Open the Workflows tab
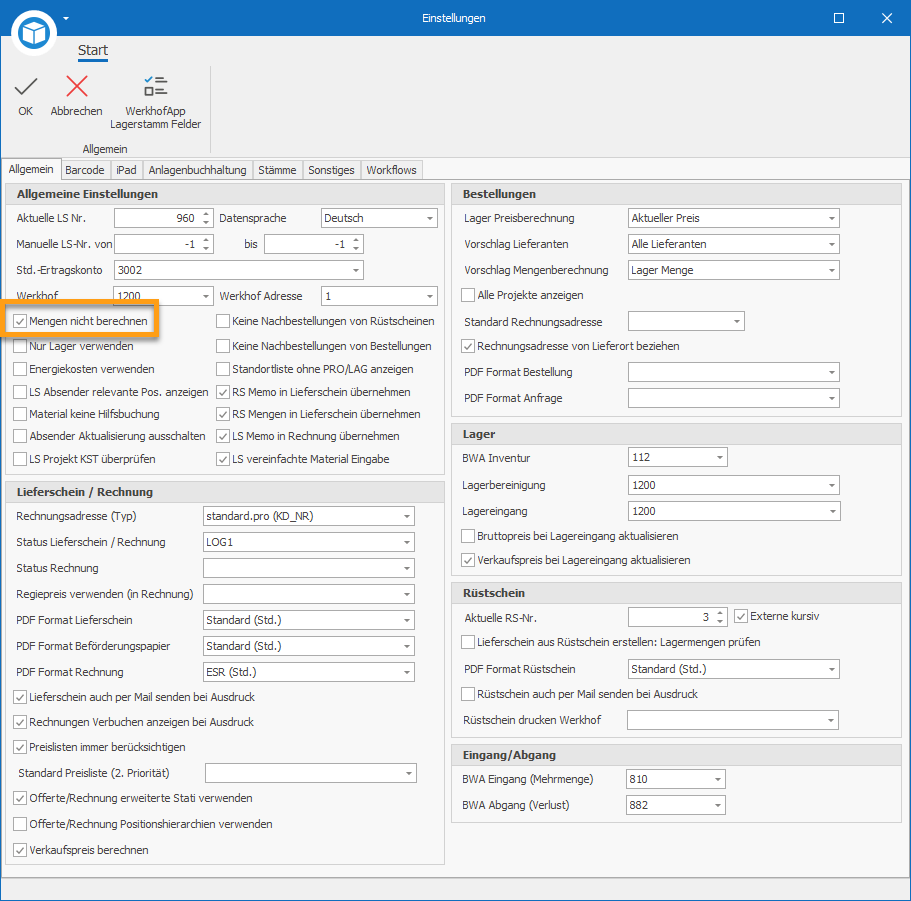Screen dimensions: 911x901 click(x=392, y=170)
